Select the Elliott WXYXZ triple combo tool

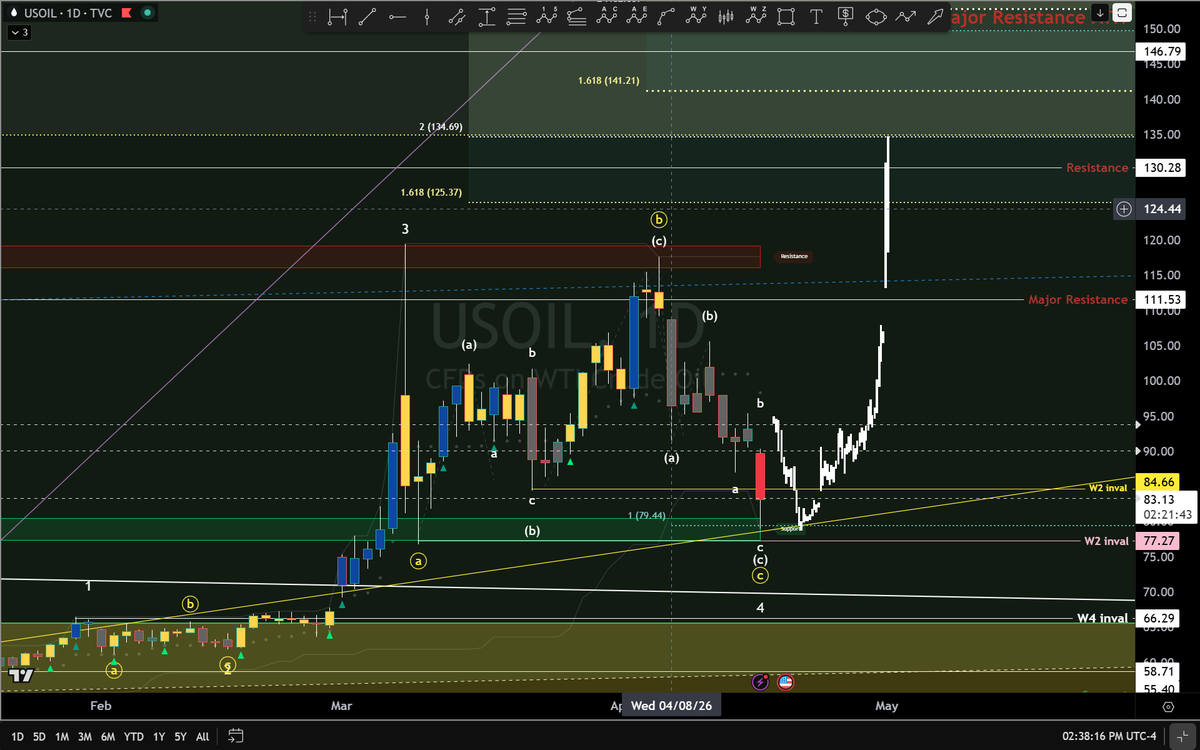point(756,17)
